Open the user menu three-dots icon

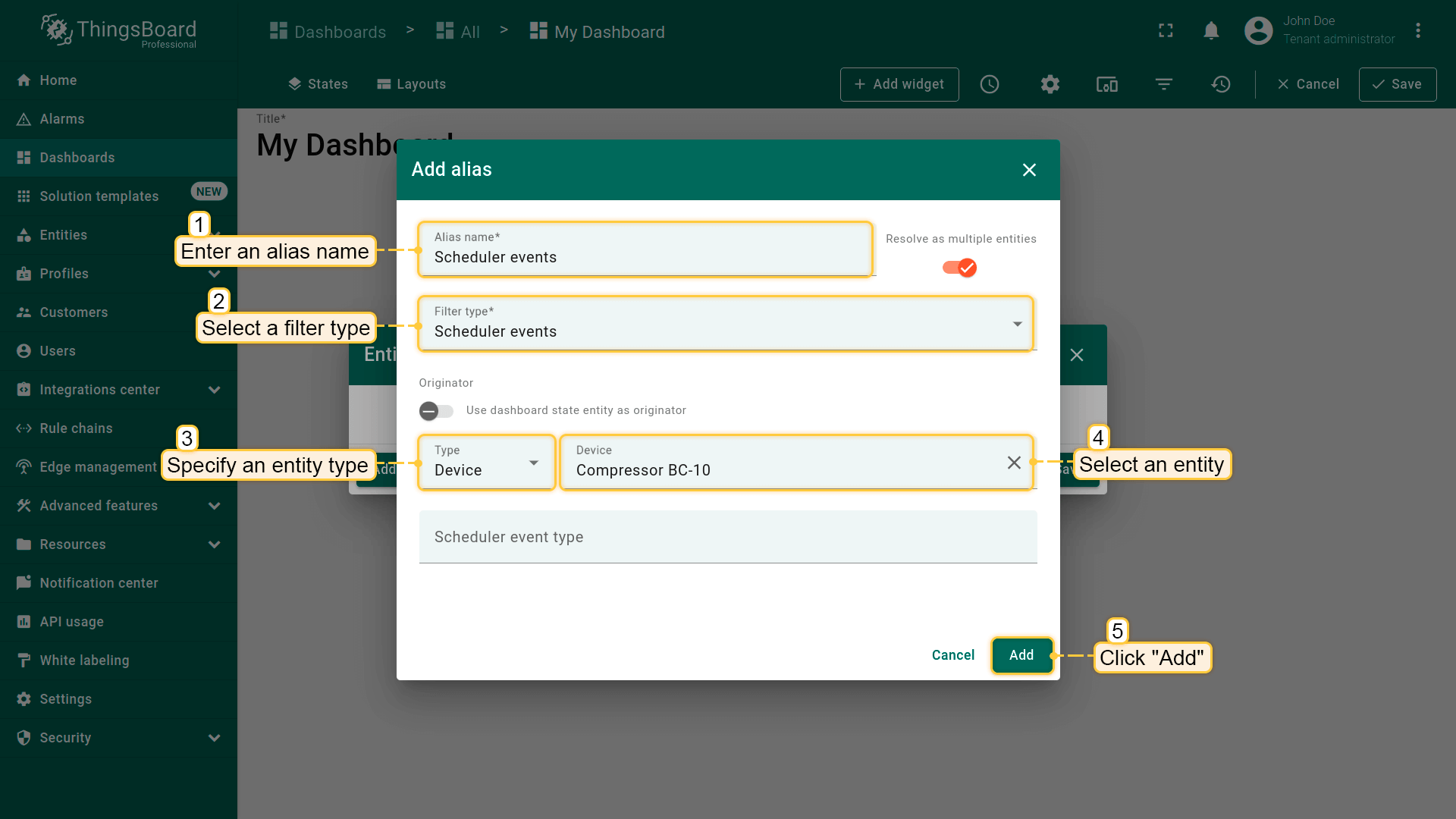click(1417, 31)
